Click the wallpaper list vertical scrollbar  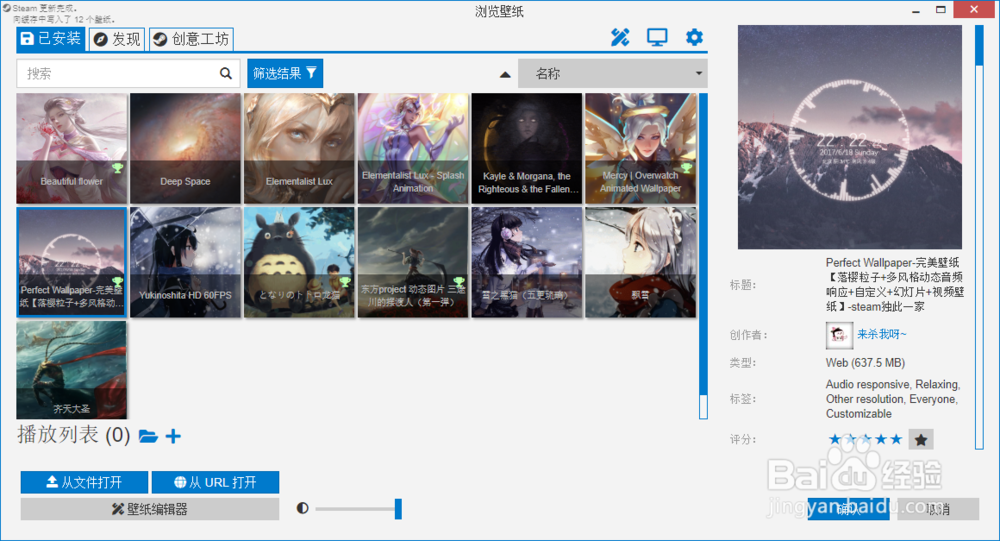[x=703, y=255]
